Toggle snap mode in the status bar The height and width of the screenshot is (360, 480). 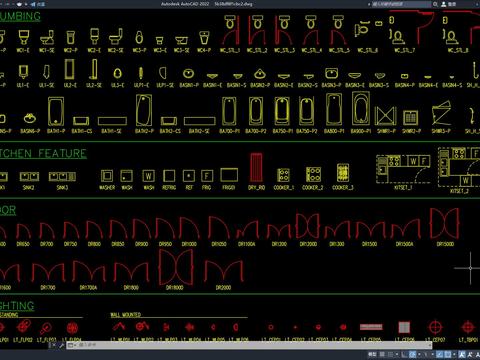point(390,354)
